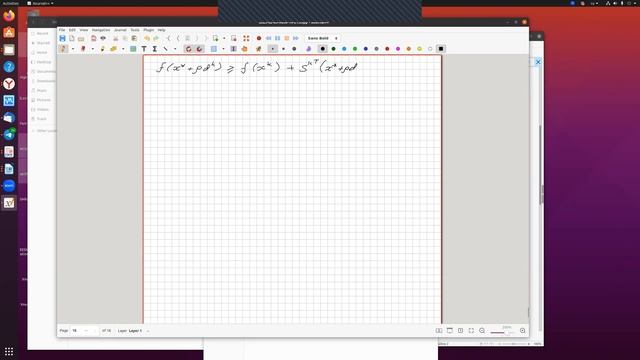This screenshot has height=360, width=640.
Task: Toggle paired pages view in bottom bar
Action: (439, 331)
